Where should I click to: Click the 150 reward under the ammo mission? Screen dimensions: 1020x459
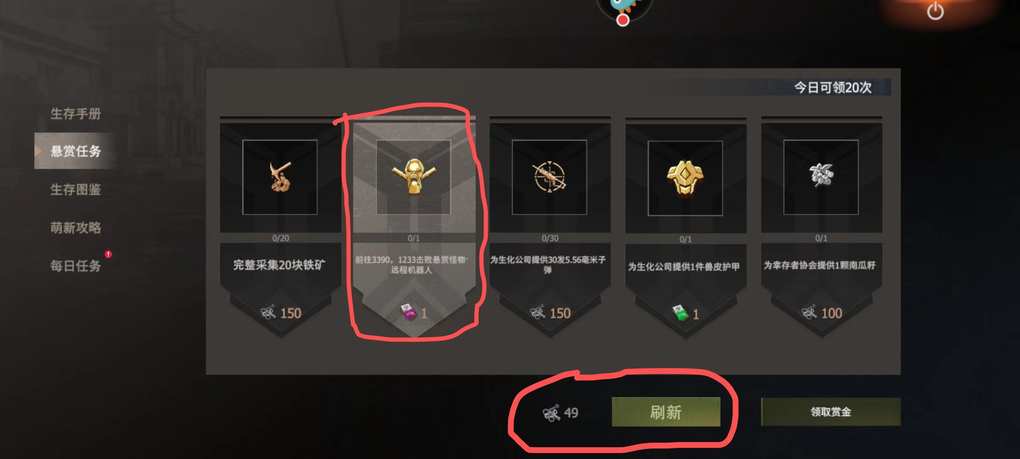coord(550,313)
